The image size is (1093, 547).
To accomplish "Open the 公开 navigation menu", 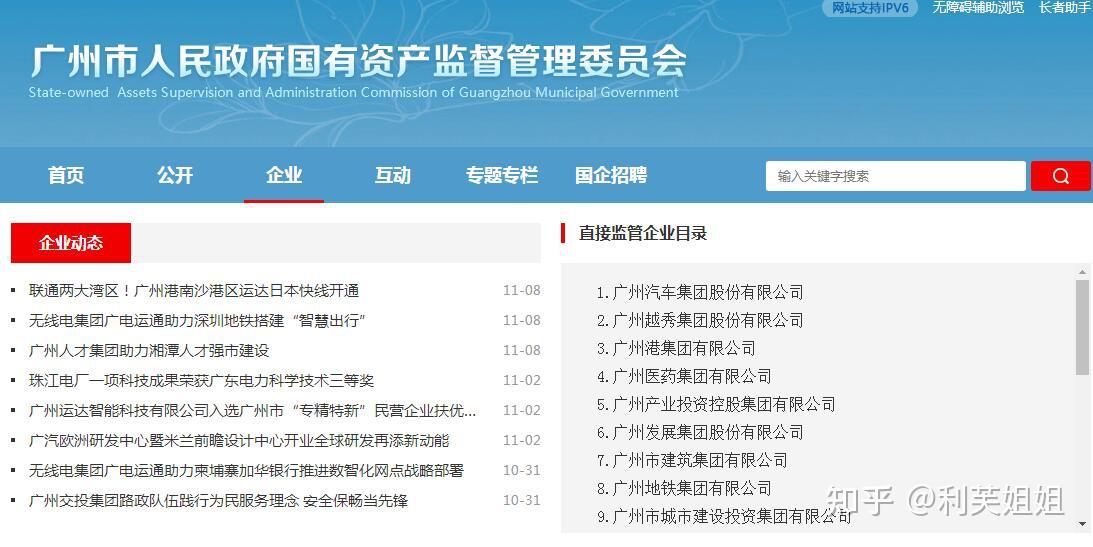I will tap(175, 175).
